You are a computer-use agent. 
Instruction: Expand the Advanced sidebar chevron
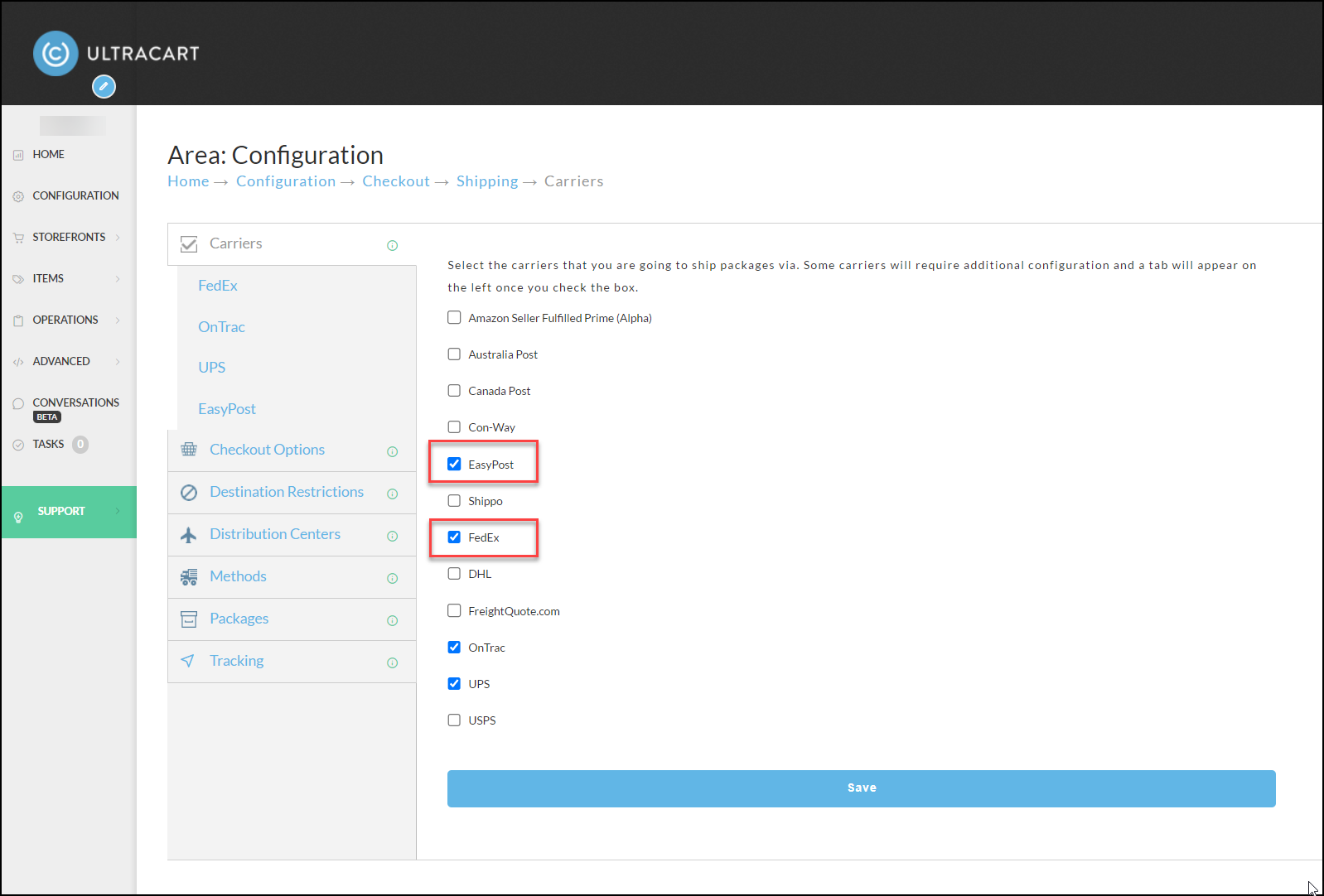pyautogui.click(x=118, y=361)
